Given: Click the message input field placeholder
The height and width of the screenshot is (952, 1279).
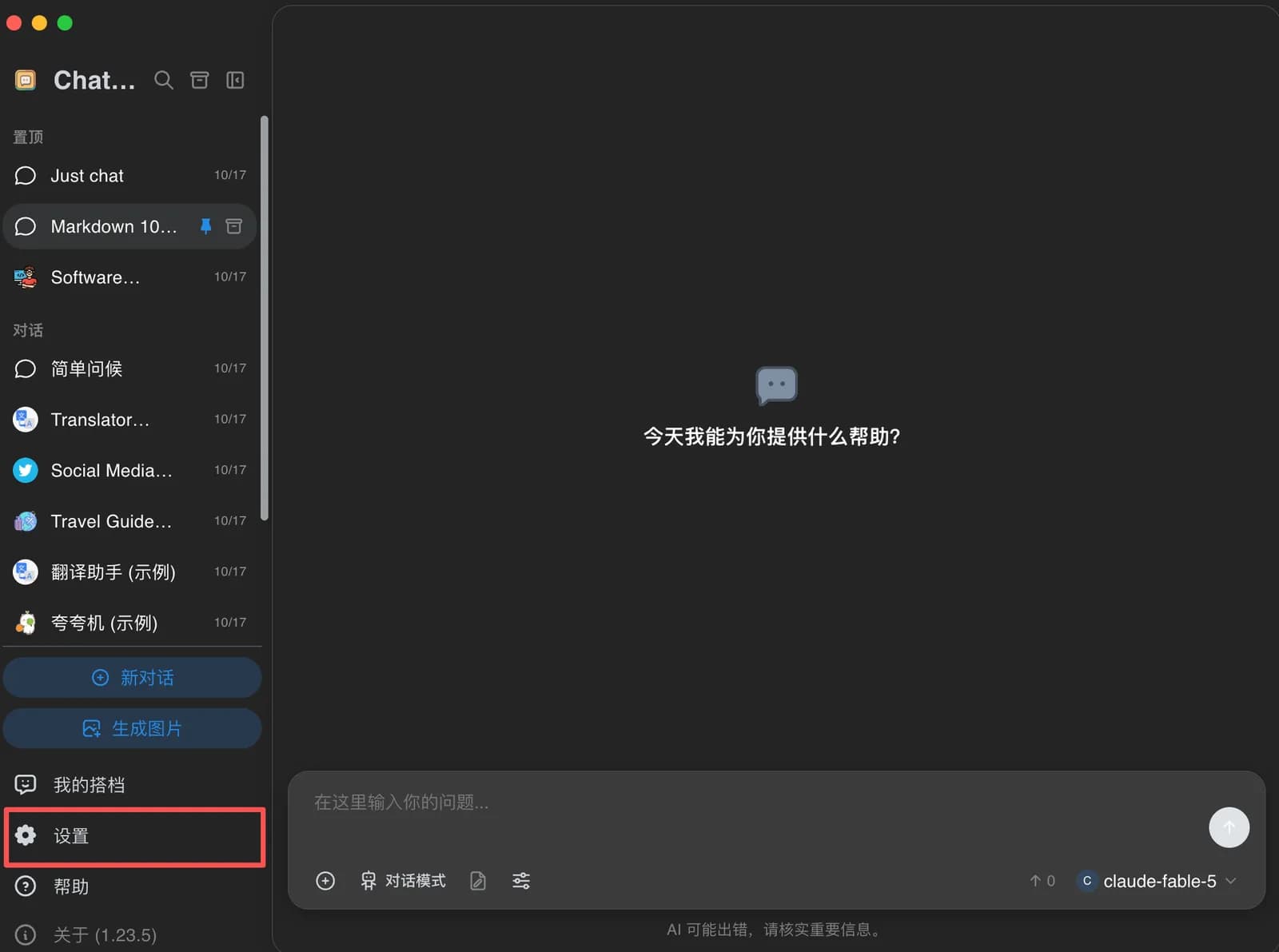Looking at the screenshot, I should pyautogui.click(x=401, y=802).
